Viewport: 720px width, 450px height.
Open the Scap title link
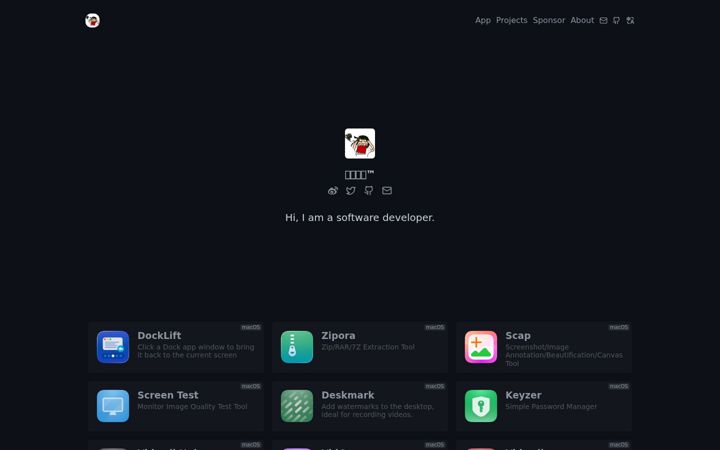(x=518, y=336)
